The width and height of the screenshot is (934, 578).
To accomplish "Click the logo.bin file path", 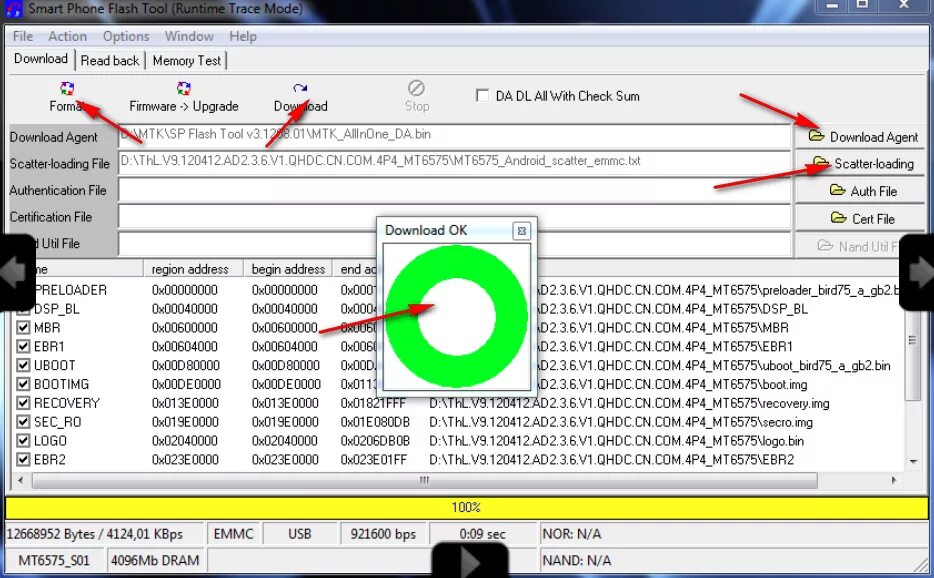I will click(617, 441).
